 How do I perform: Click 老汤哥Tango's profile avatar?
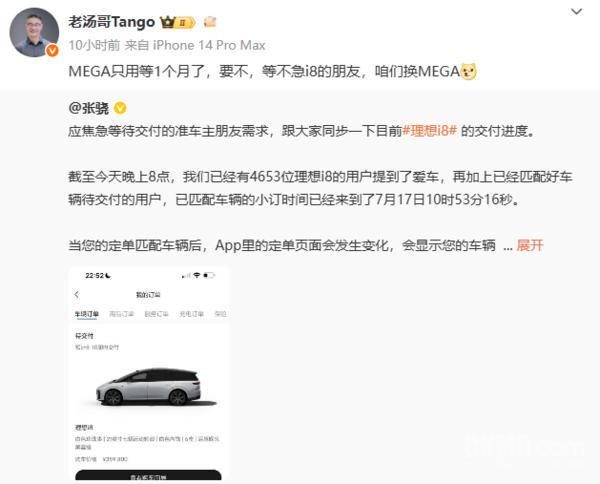pos(34,33)
